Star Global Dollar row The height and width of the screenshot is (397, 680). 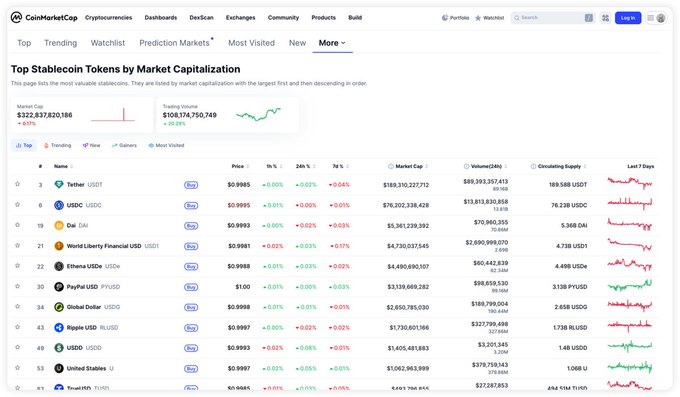tap(17, 306)
